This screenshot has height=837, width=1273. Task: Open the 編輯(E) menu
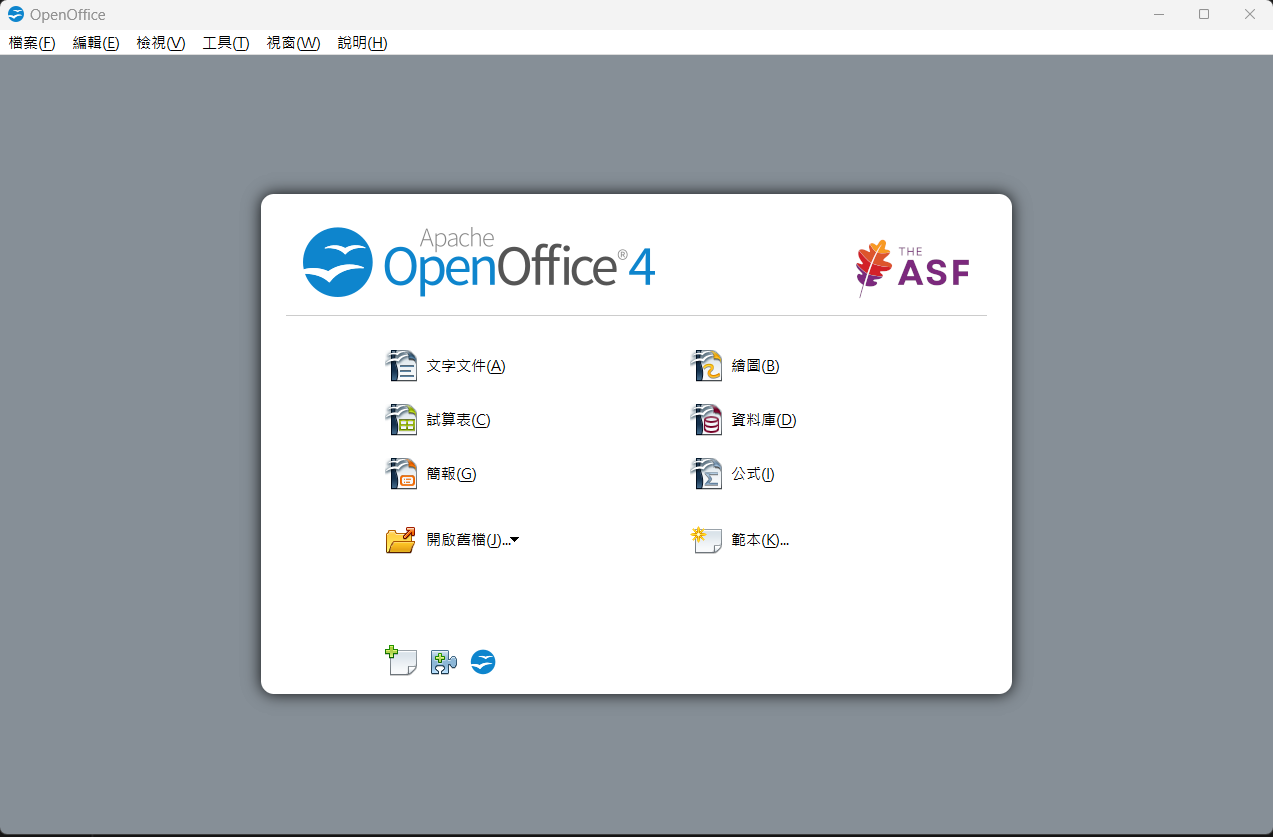coord(96,43)
